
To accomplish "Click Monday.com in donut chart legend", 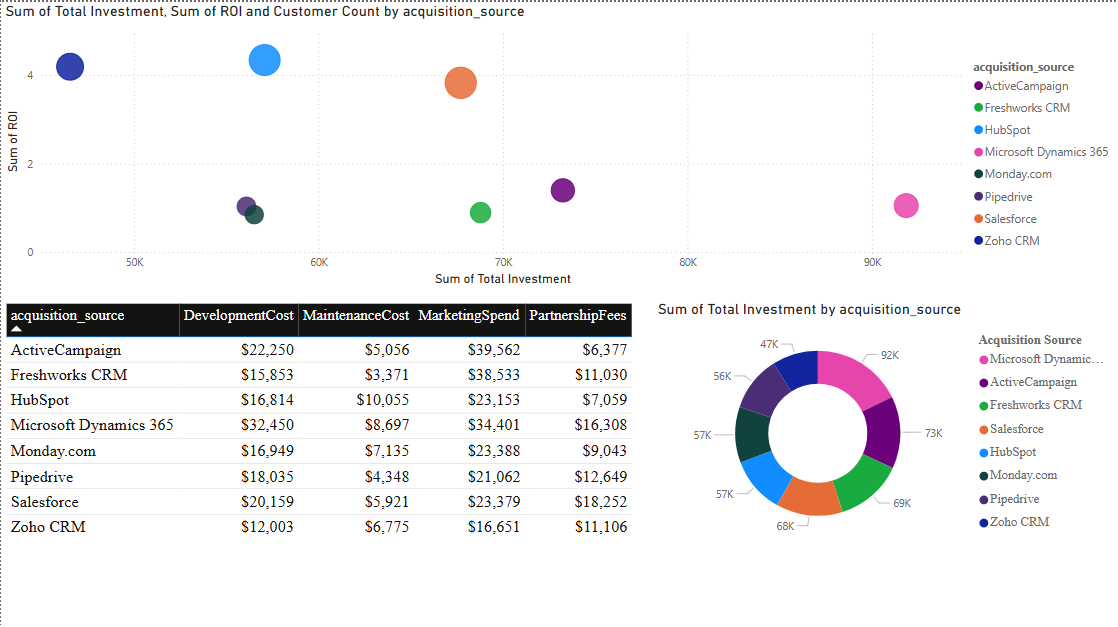I will pos(1018,475).
